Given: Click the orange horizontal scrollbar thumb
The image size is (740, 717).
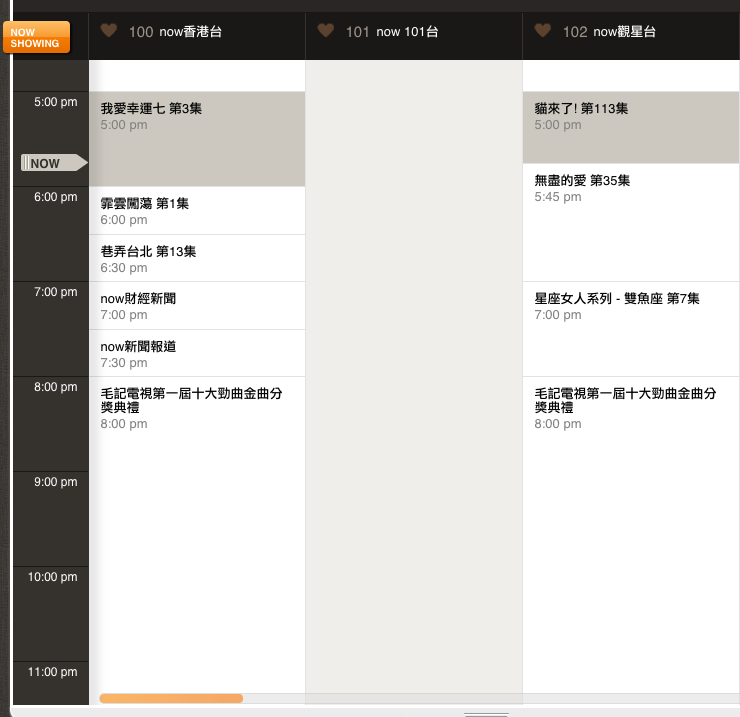Looking at the screenshot, I should coord(171,698).
